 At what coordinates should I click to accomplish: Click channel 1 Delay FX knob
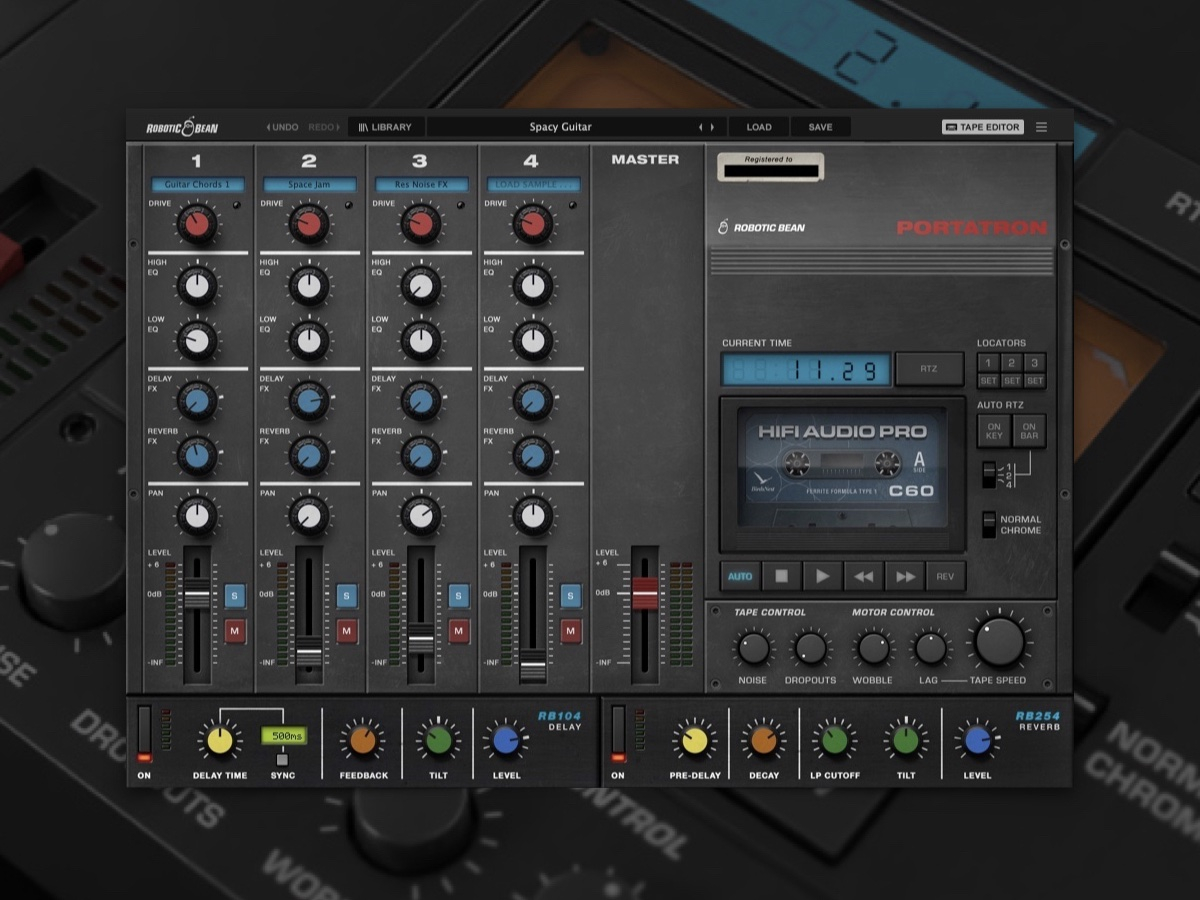pos(197,402)
